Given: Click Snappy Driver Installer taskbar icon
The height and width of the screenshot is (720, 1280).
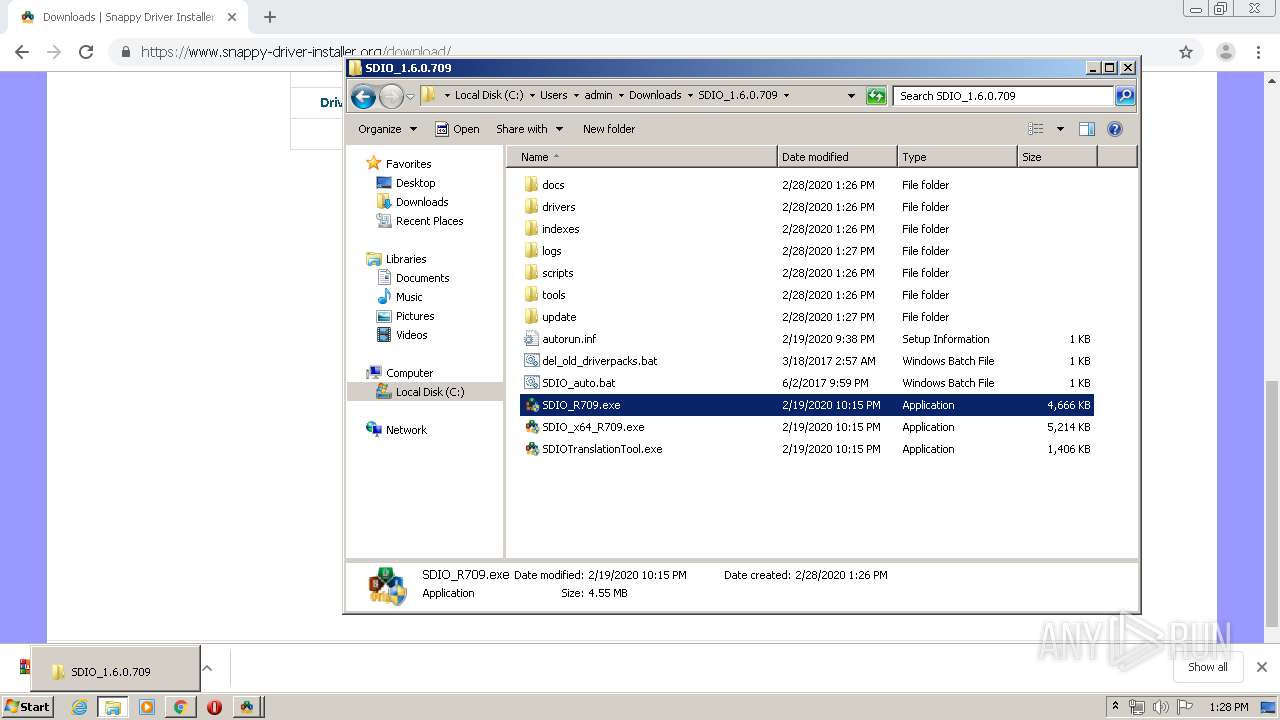Looking at the screenshot, I should click(246, 707).
